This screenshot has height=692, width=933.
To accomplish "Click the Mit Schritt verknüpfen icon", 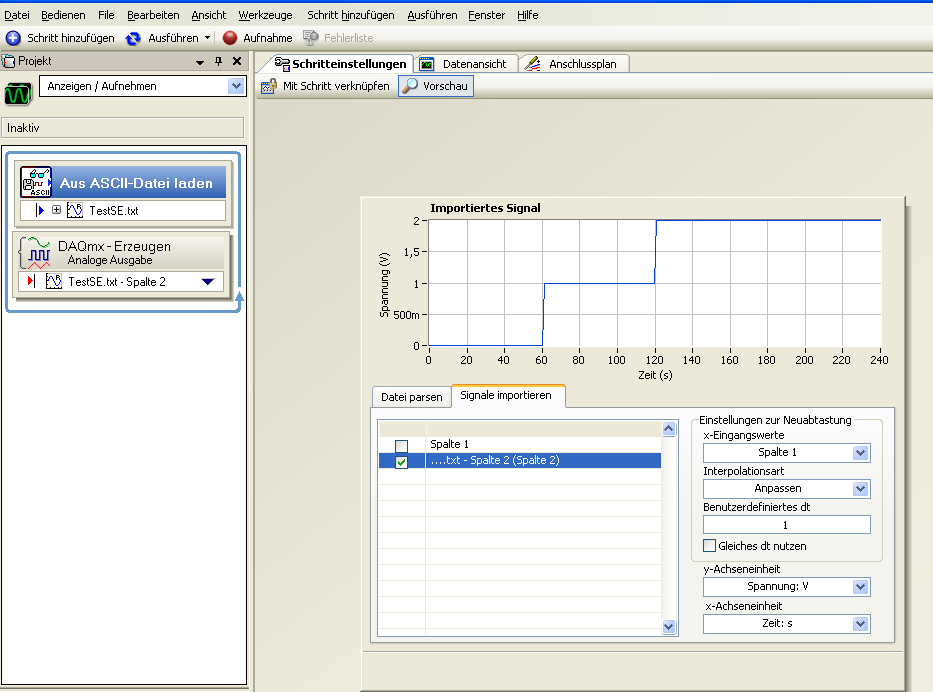I will tap(269, 86).
